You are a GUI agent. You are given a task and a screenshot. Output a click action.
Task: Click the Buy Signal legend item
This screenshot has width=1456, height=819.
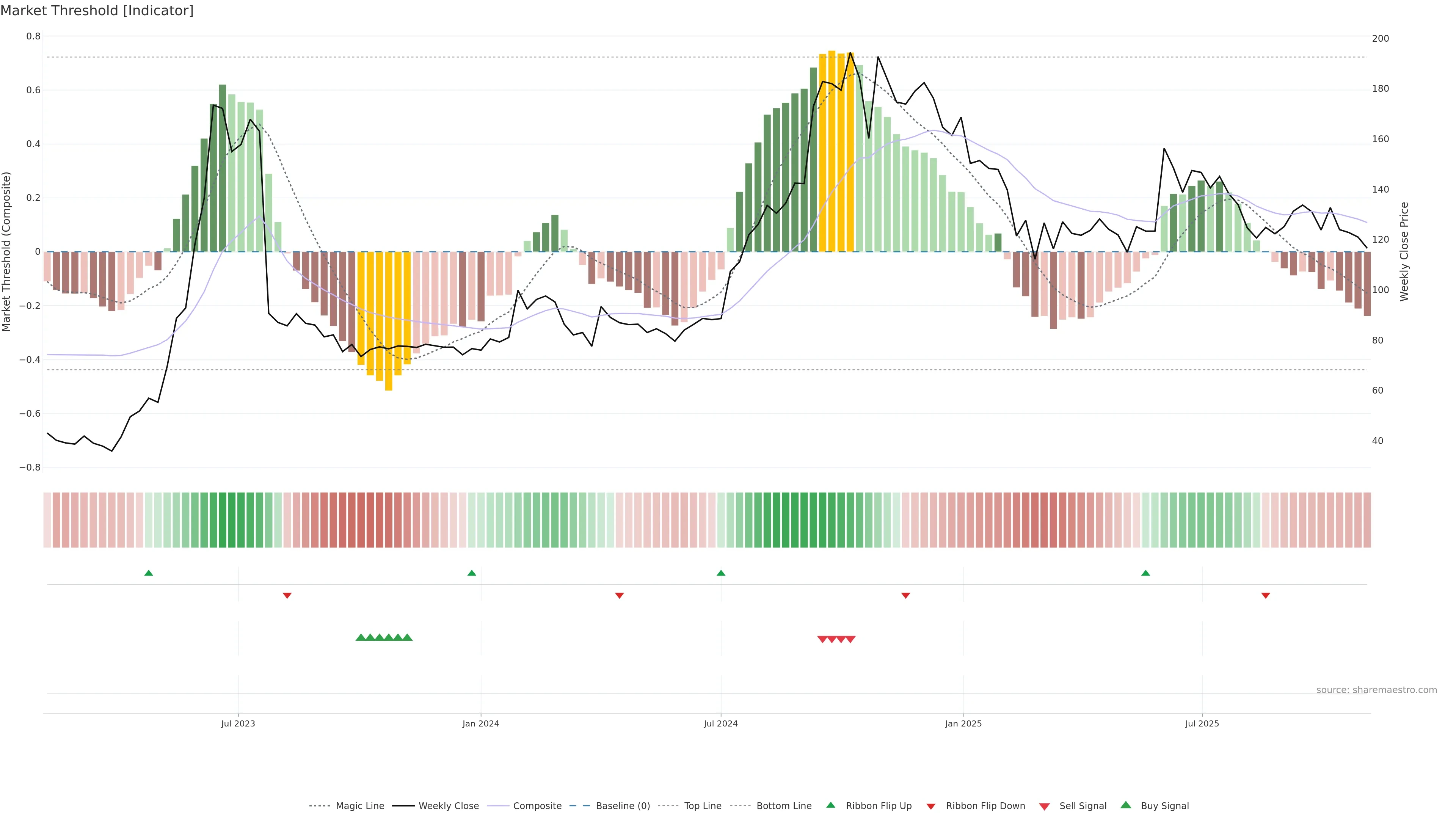[x=1164, y=806]
